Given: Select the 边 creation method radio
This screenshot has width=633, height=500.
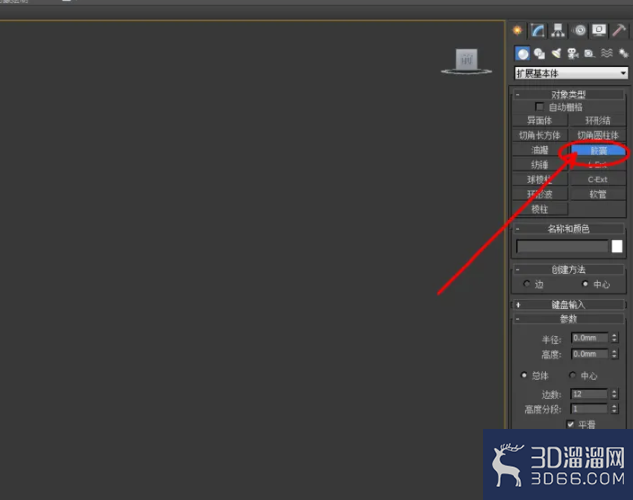Looking at the screenshot, I should click(x=526, y=284).
